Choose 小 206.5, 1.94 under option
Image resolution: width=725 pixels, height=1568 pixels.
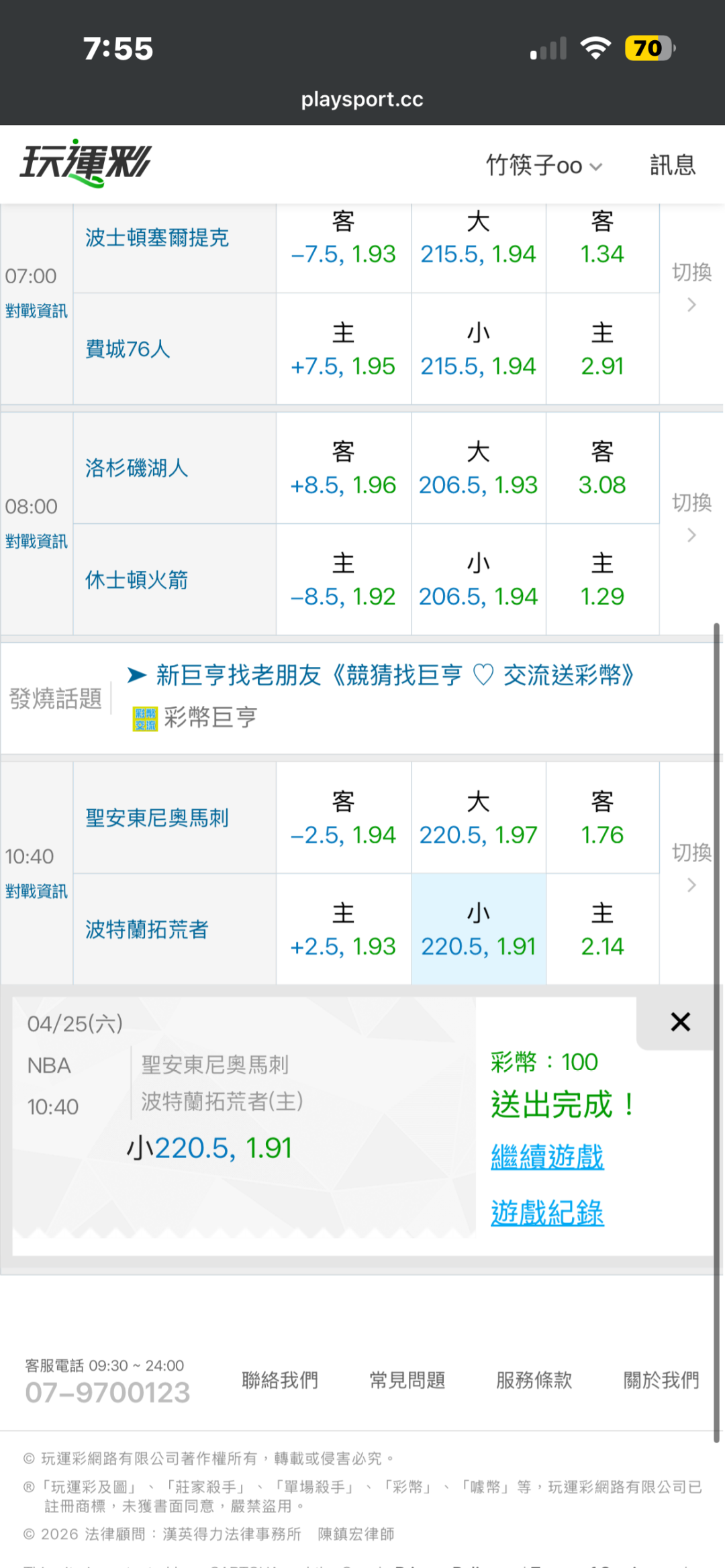(479, 580)
